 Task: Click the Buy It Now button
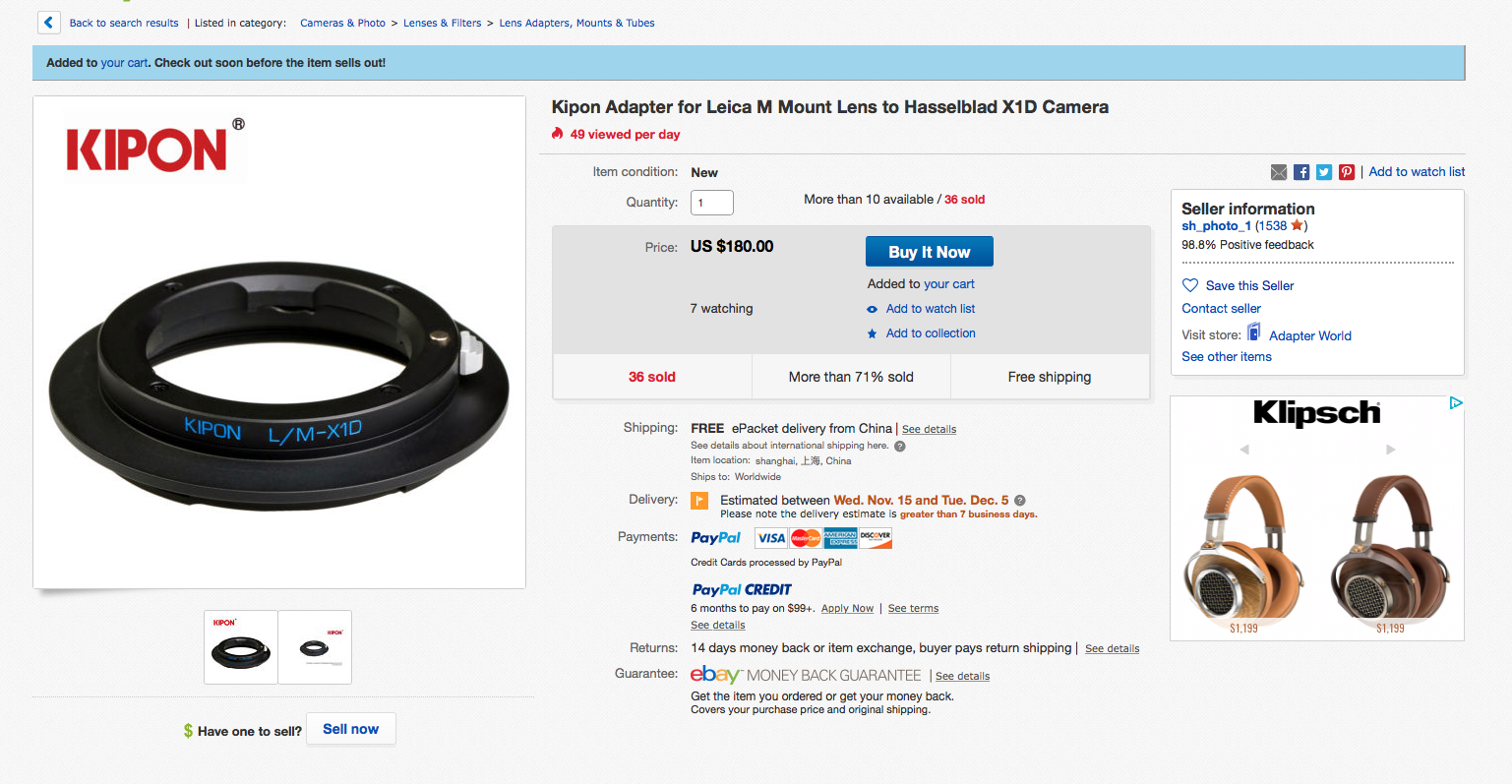[930, 252]
